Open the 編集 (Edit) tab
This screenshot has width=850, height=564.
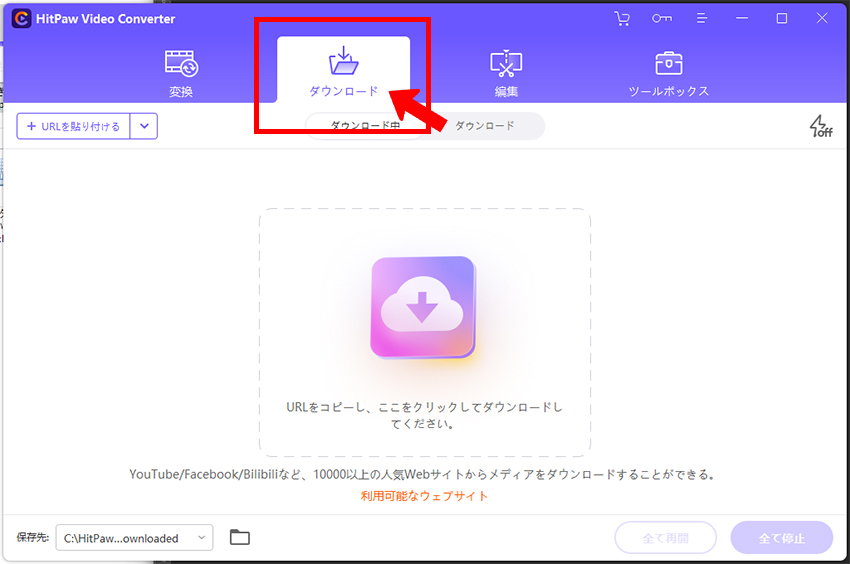click(506, 74)
